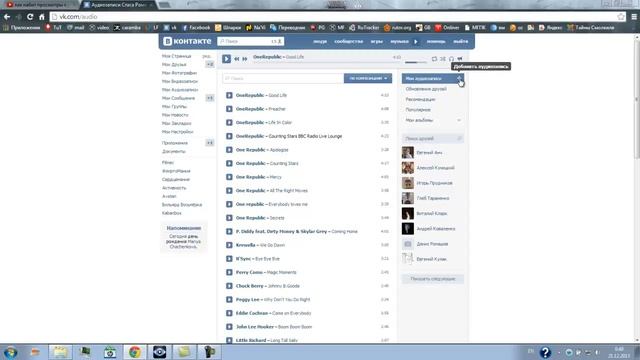Play Chuck Berry – Johnny B Goode

tap(229, 286)
